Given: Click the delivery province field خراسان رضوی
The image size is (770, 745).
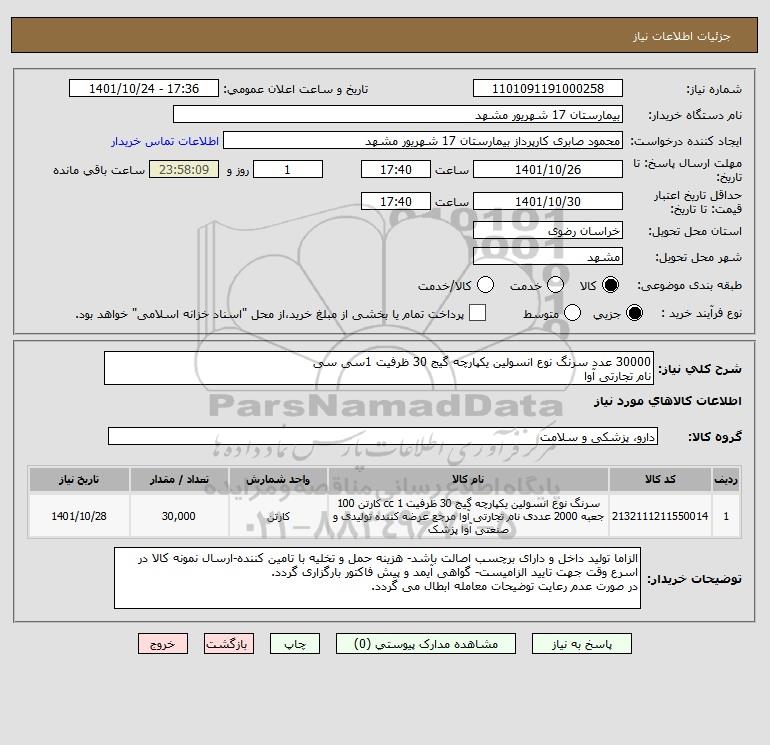Looking at the screenshot, I should [x=548, y=230].
